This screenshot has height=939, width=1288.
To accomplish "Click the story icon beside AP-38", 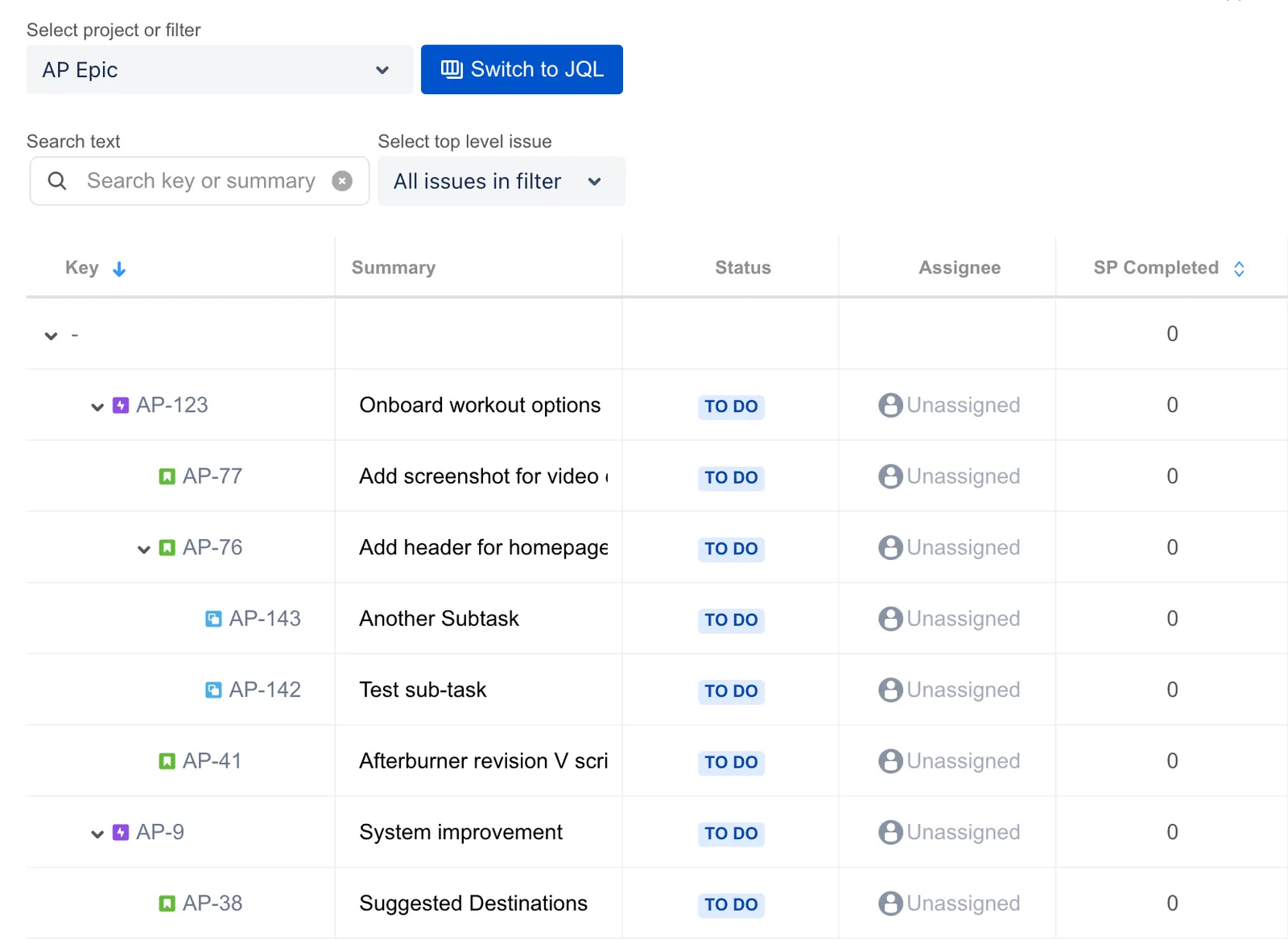I will click(x=167, y=904).
